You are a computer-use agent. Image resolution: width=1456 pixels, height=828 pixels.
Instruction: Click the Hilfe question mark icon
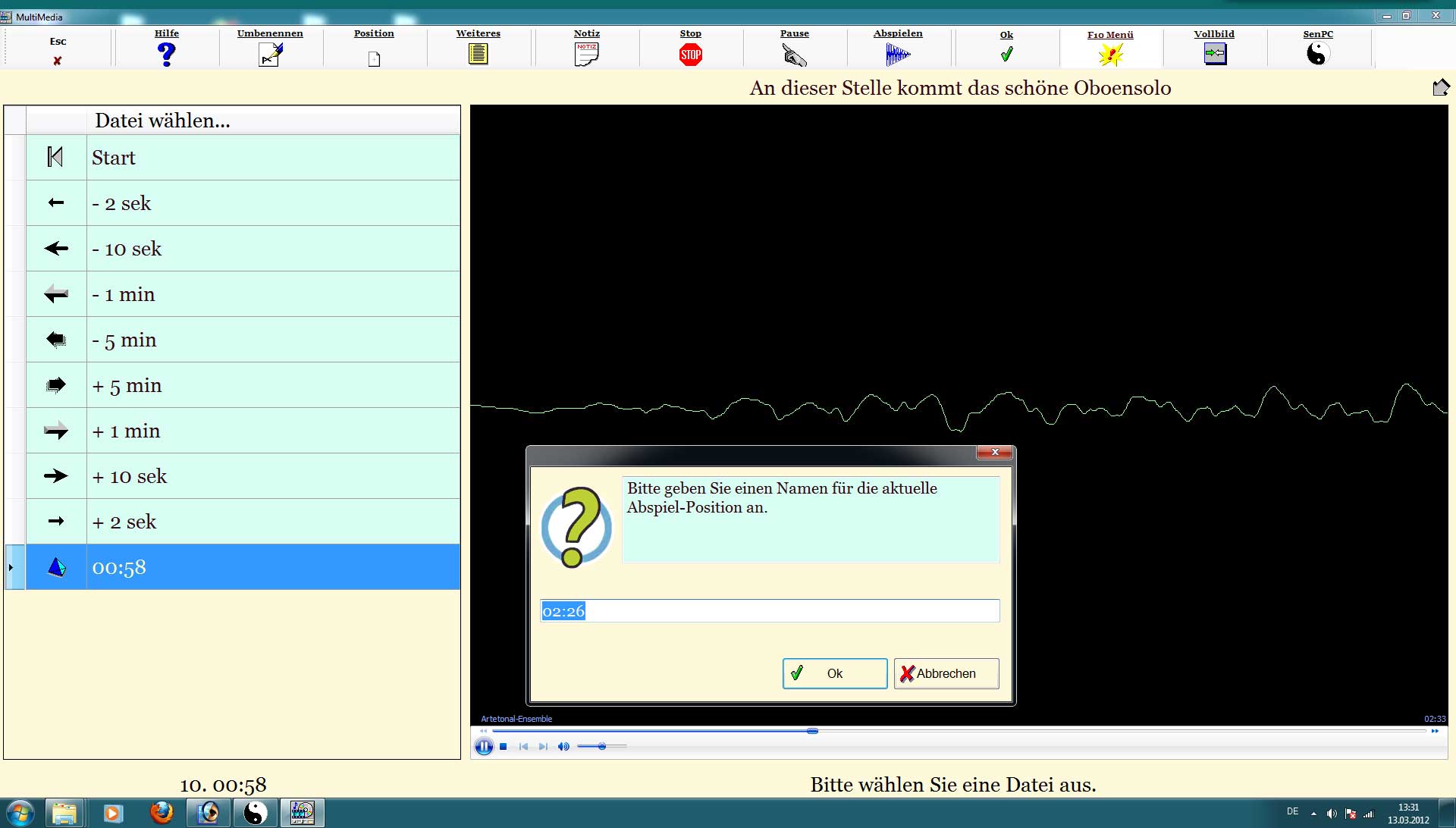[166, 54]
